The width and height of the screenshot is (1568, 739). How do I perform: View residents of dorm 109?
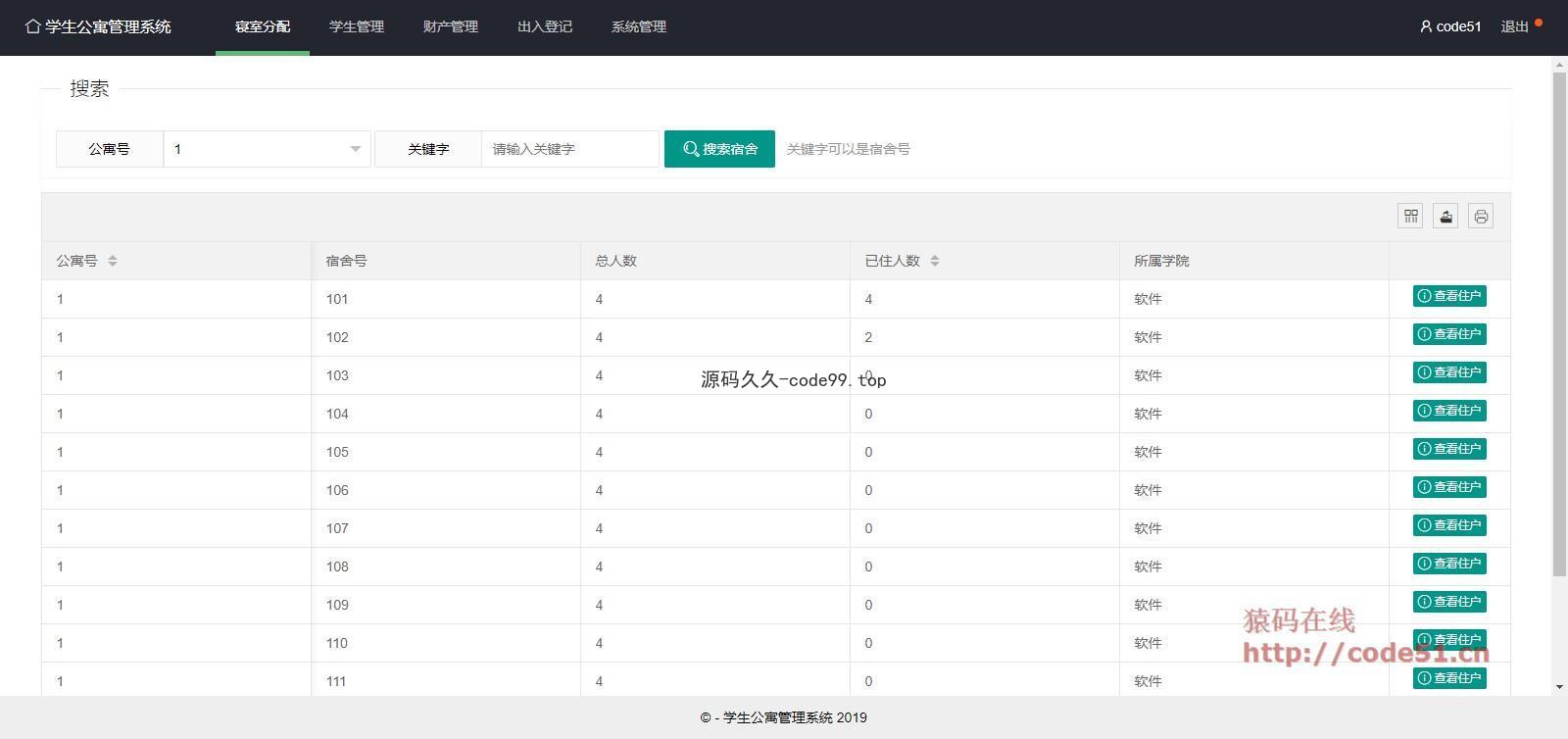pos(1449,602)
